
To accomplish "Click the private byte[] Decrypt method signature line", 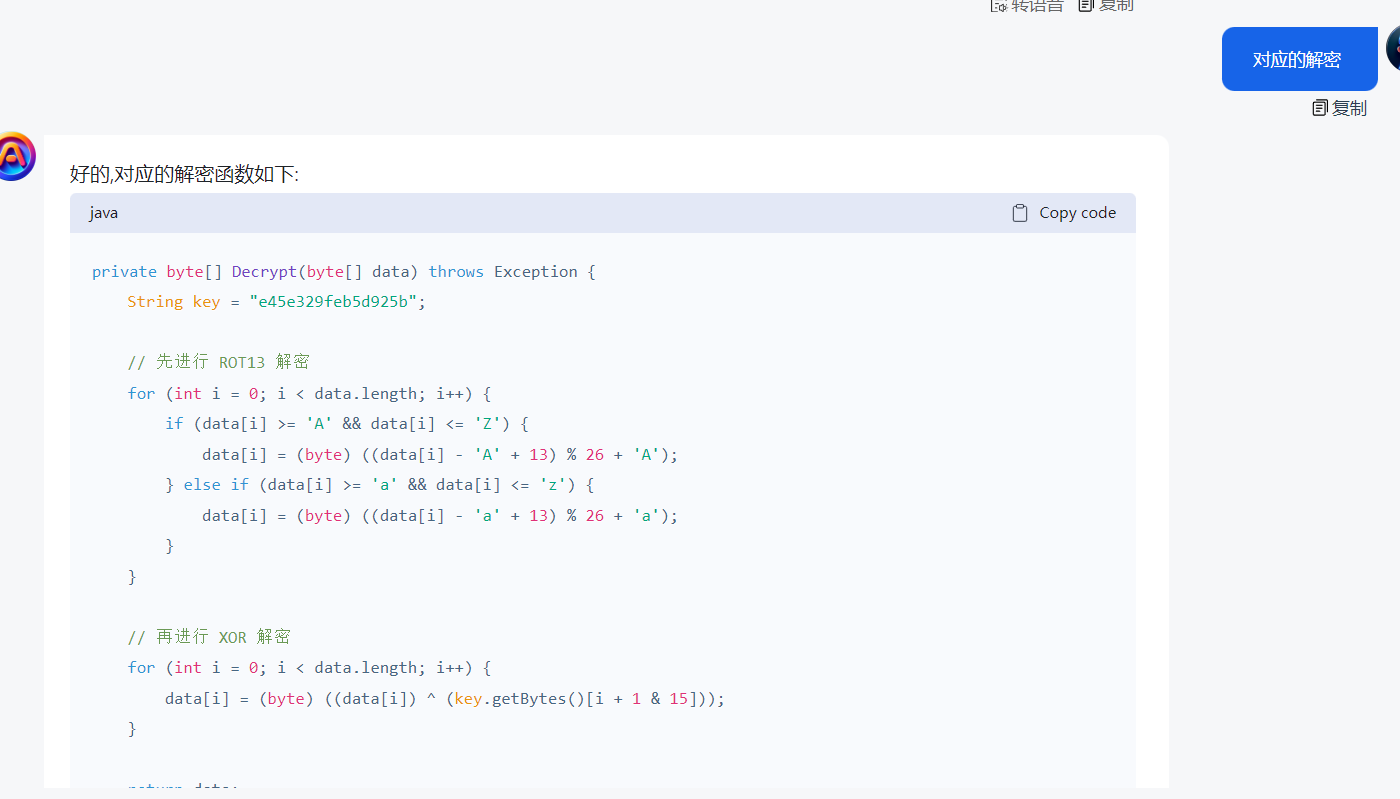I will coord(343,272).
